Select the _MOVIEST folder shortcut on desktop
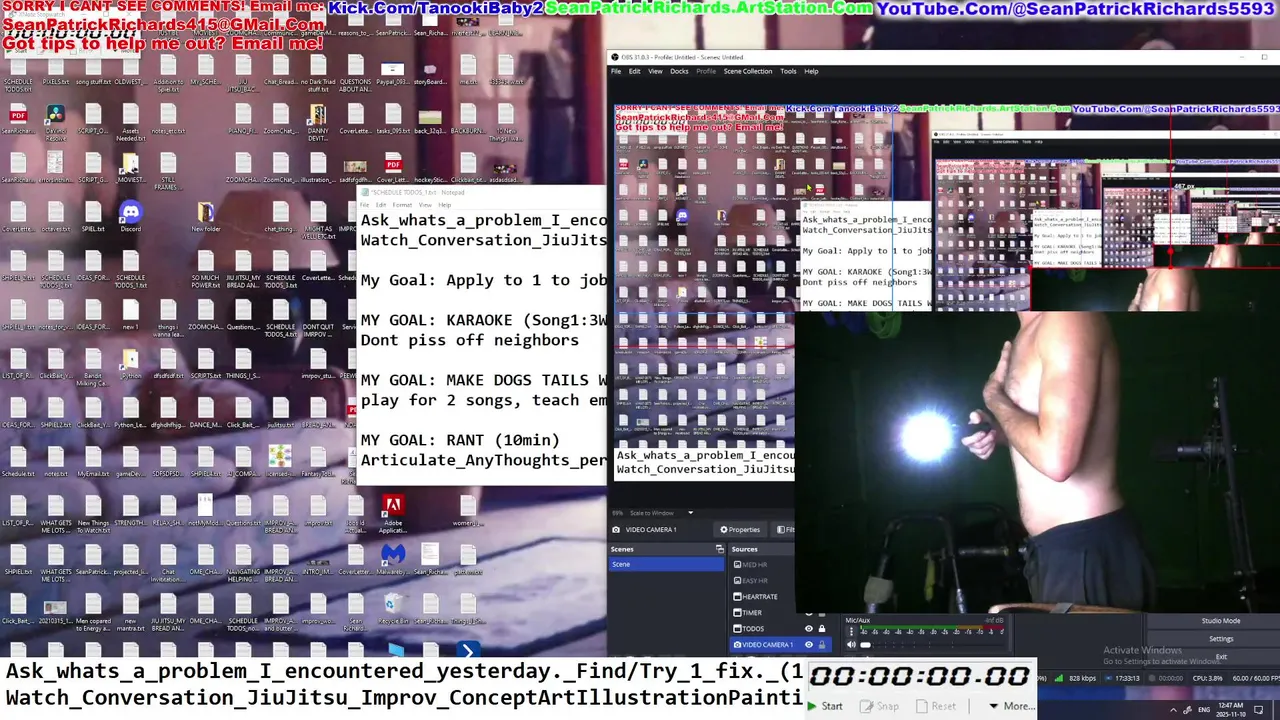This screenshot has height=720, width=1280. (130, 167)
